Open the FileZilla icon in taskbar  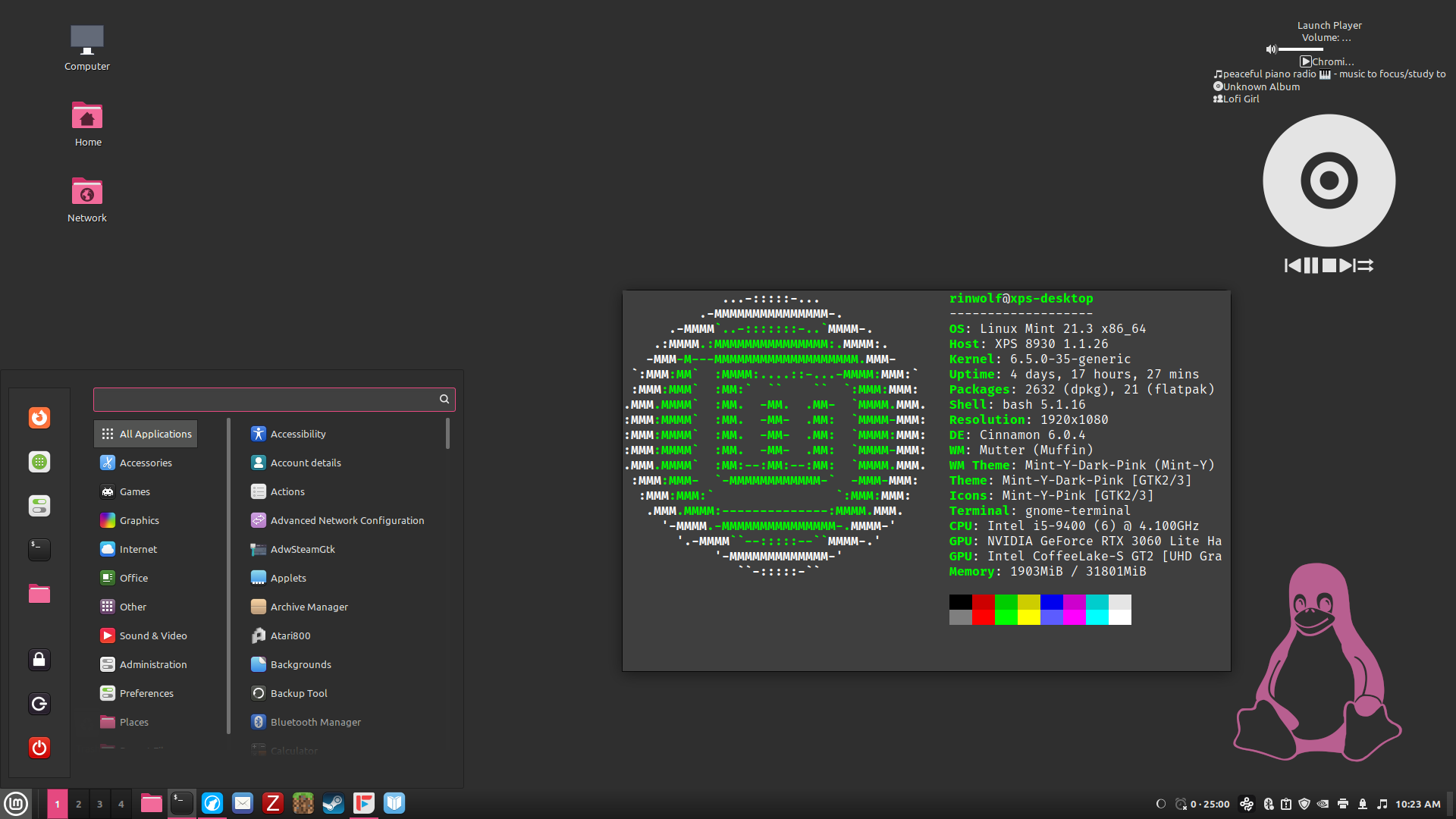pos(273,803)
